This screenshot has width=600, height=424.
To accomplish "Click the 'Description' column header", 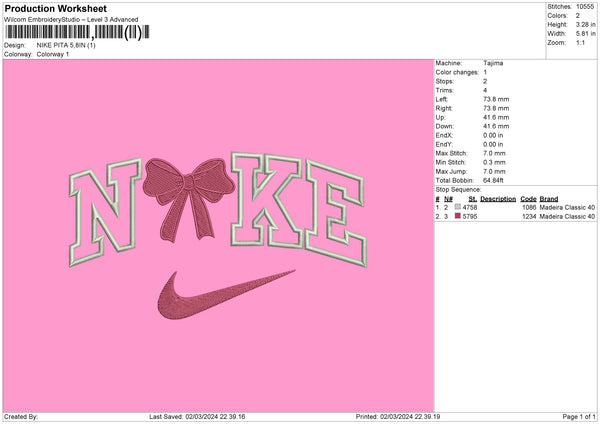I will [x=498, y=199].
